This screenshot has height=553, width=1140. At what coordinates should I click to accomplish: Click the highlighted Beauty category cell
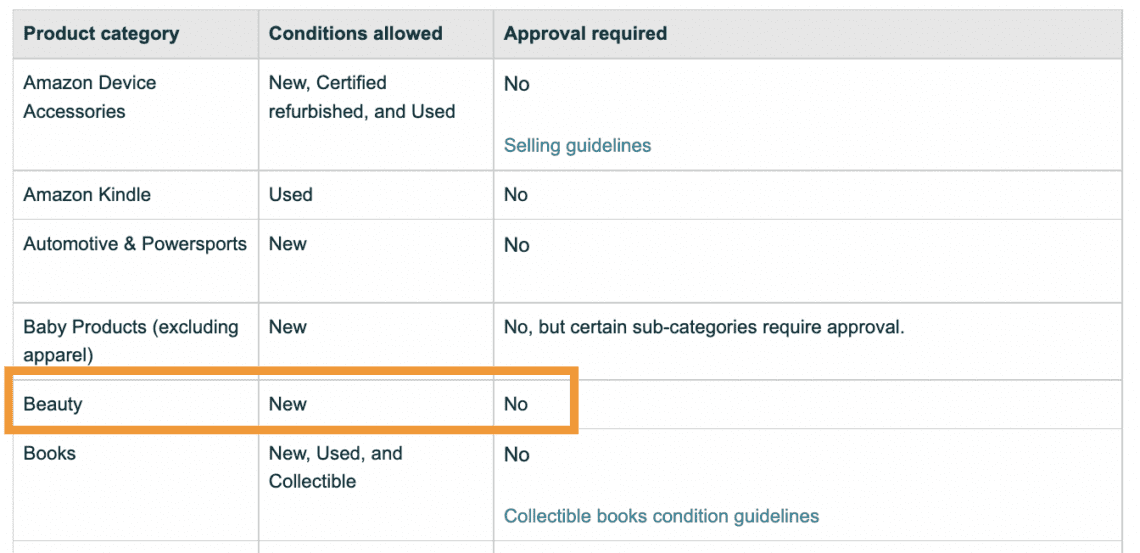[x=53, y=405]
